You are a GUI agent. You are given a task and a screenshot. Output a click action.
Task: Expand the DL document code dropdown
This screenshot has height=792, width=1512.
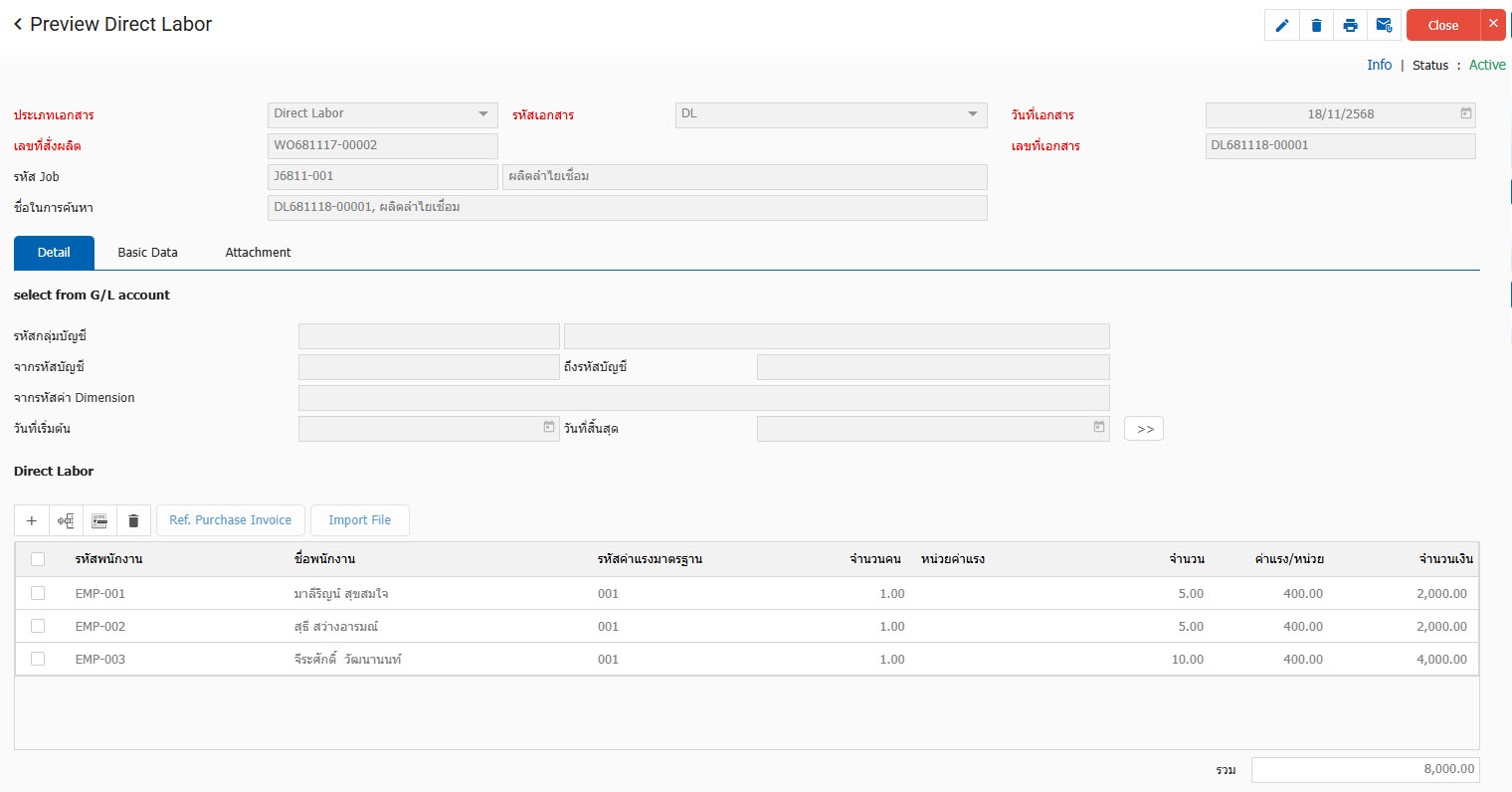972,114
